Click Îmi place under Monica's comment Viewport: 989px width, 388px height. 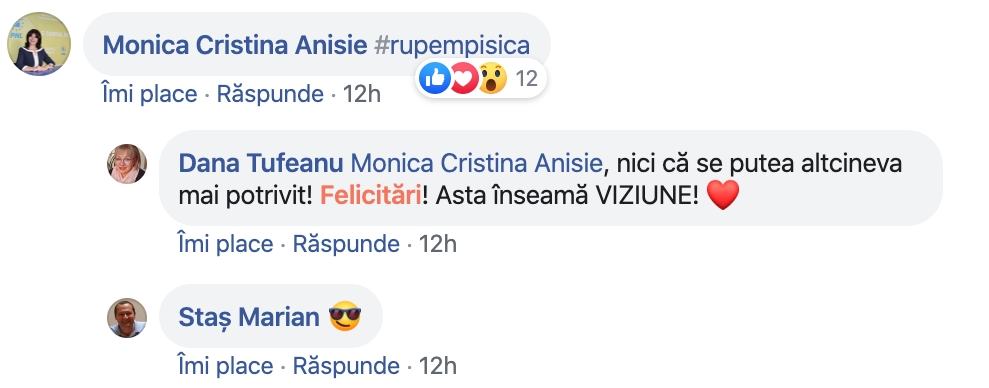[x=149, y=94]
